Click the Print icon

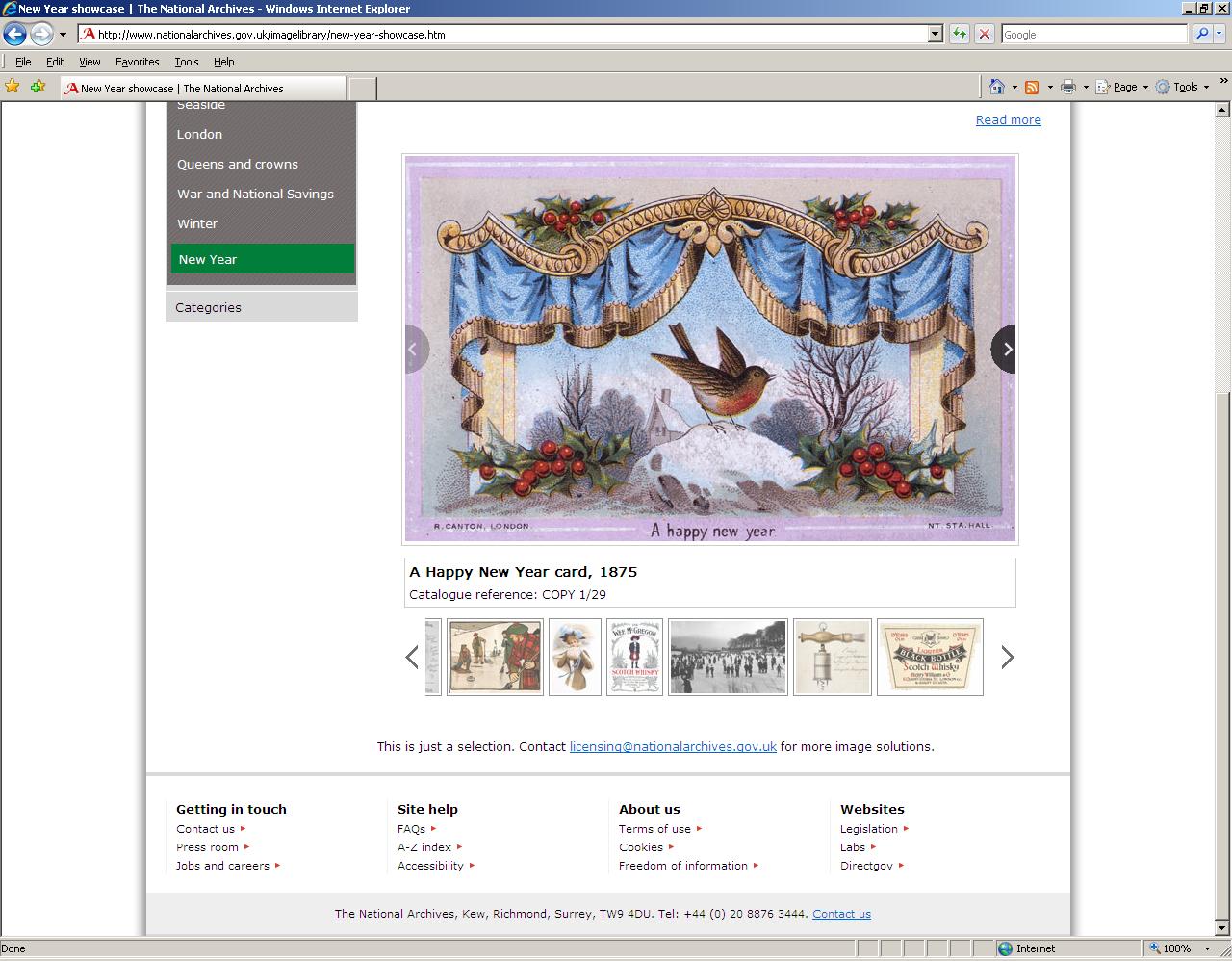click(x=1068, y=87)
